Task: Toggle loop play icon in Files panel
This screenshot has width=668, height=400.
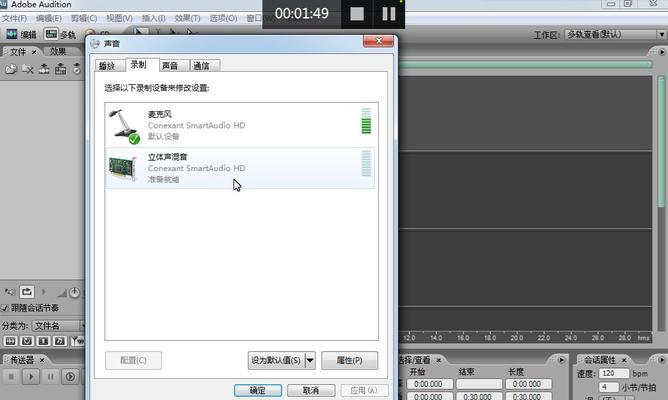Action: [26, 292]
